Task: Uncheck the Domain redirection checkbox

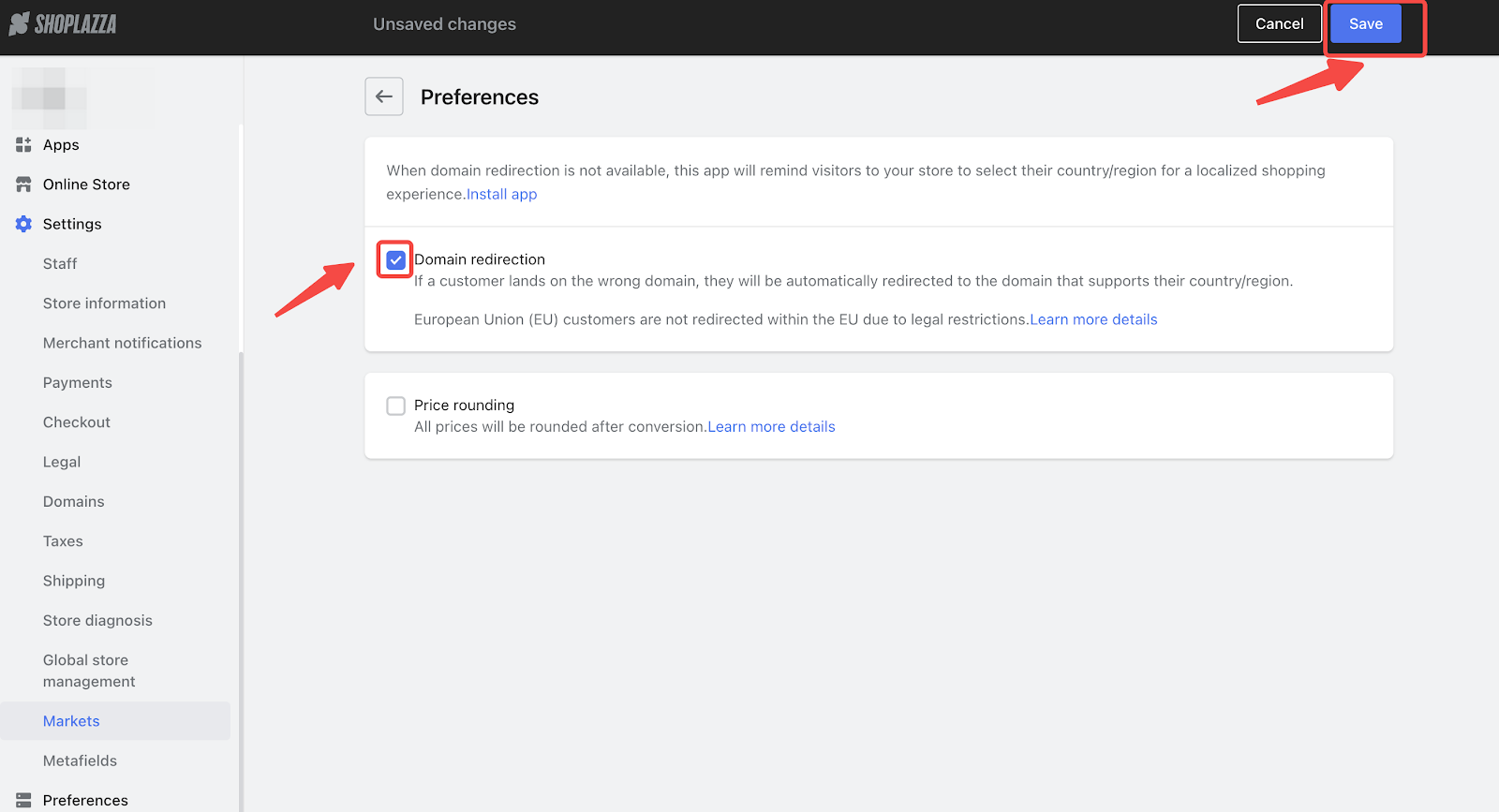Action: click(396, 260)
